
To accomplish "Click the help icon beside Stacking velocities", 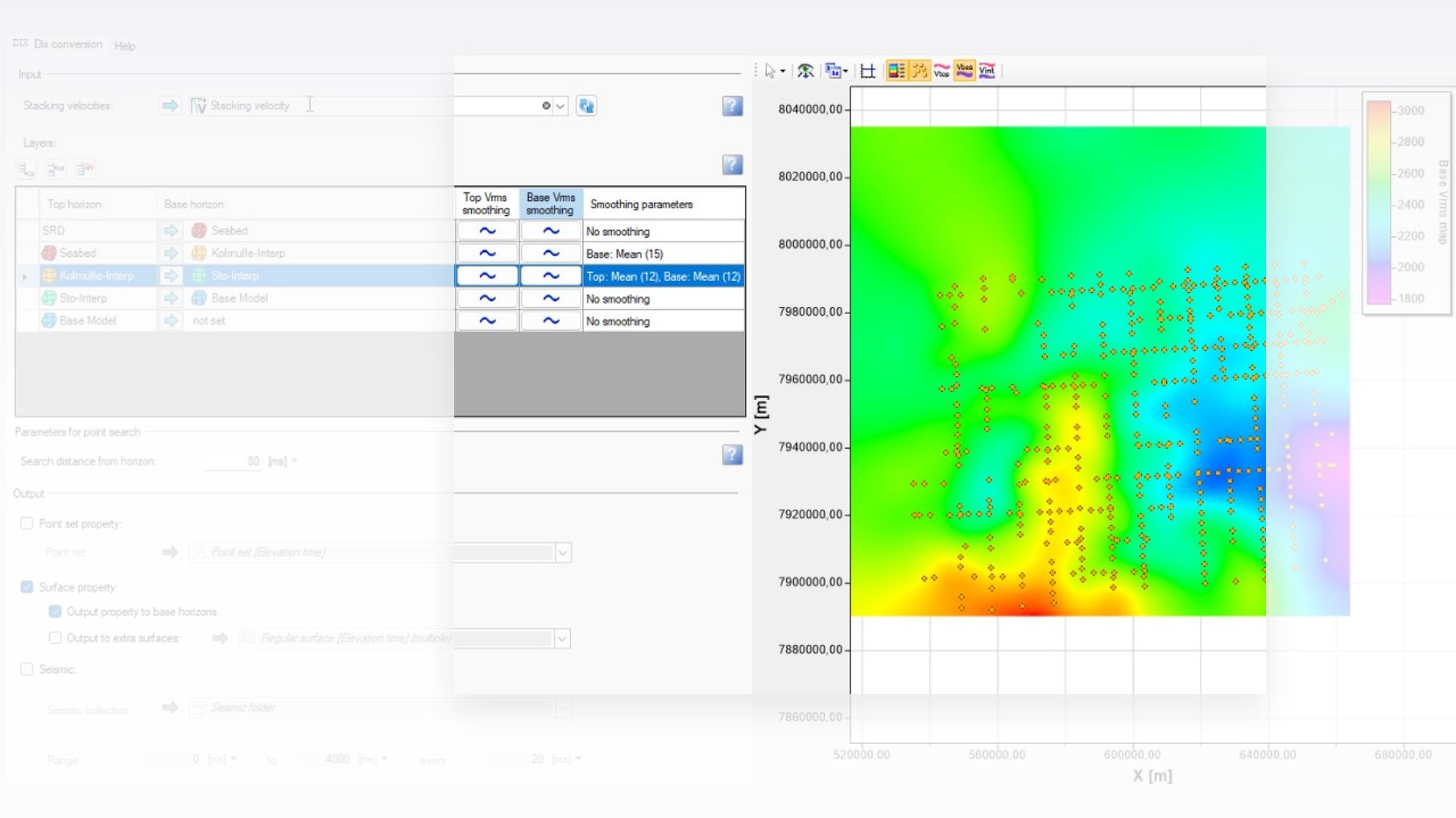I will click(732, 105).
